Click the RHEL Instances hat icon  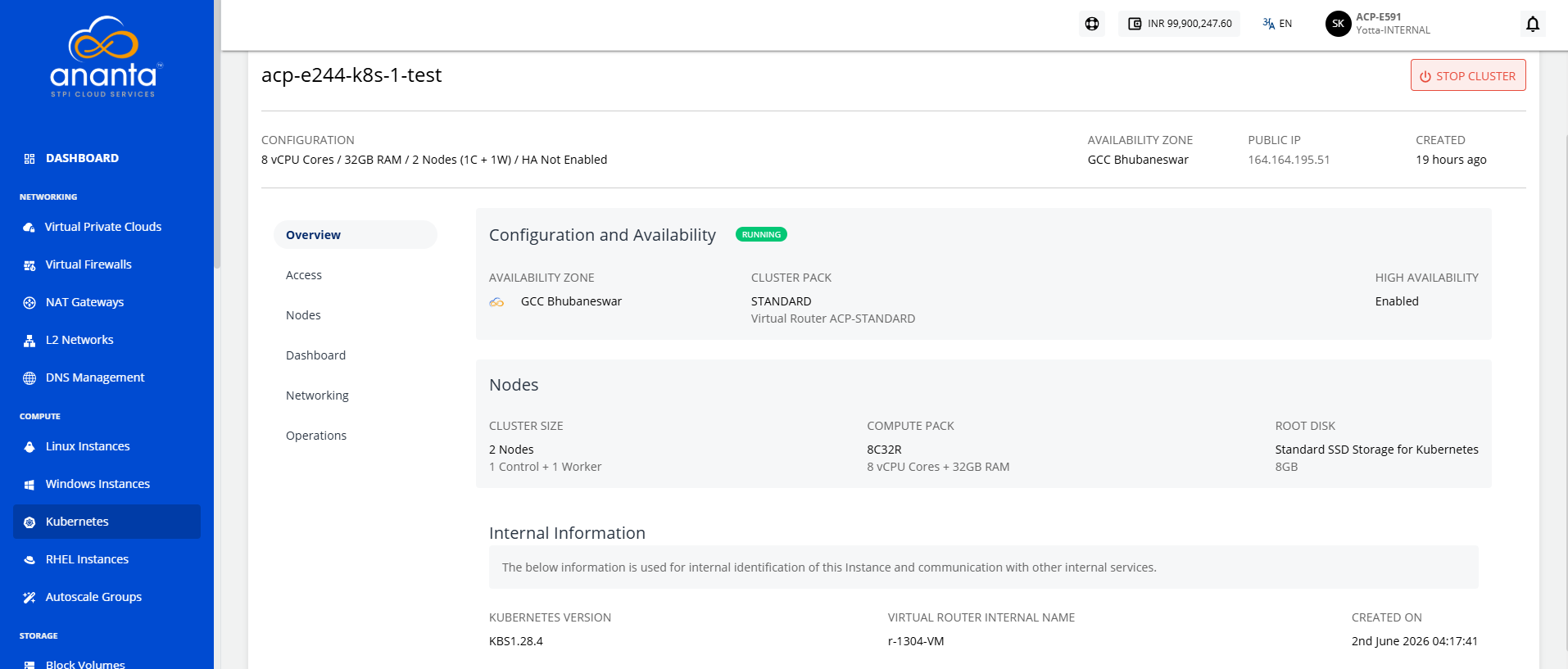point(29,560)
